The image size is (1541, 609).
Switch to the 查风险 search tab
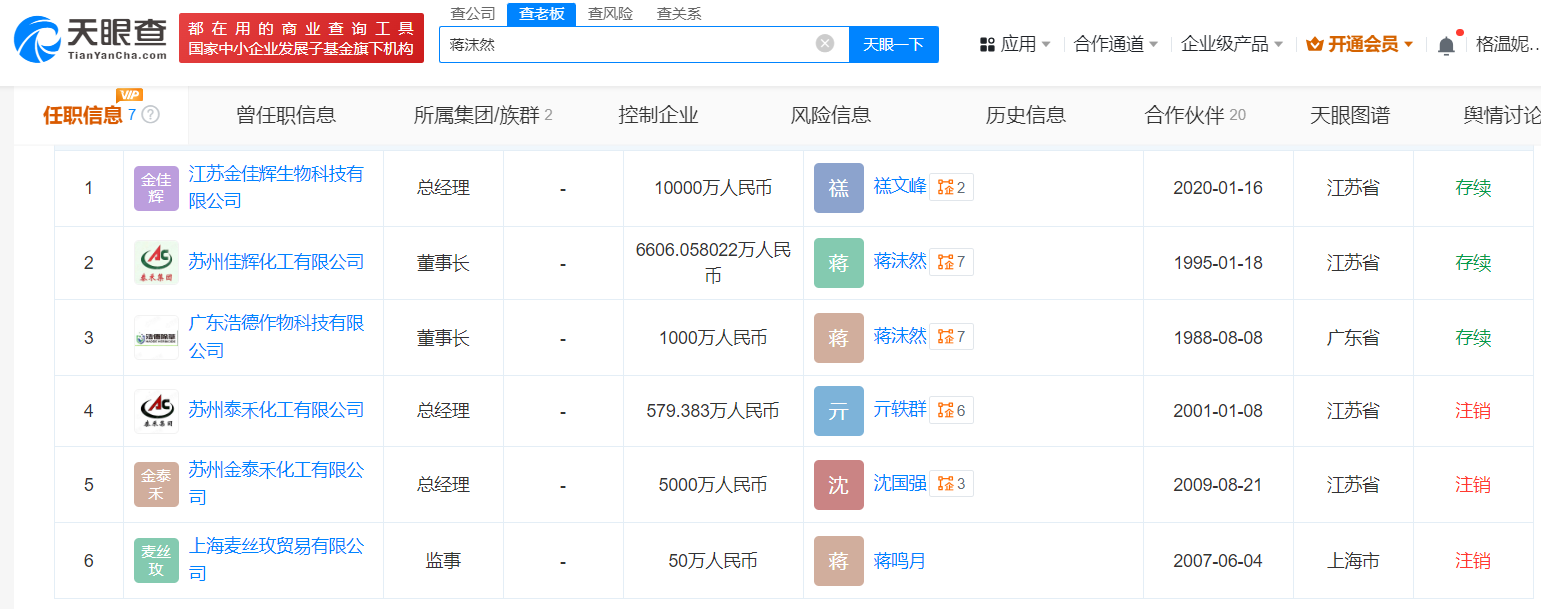[610, 13]
